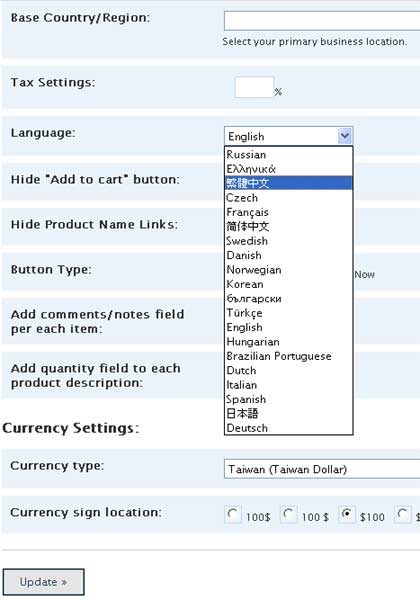The image size is (420, 600).
Task: Choose Français from the language list
Action: click(288, 212)
